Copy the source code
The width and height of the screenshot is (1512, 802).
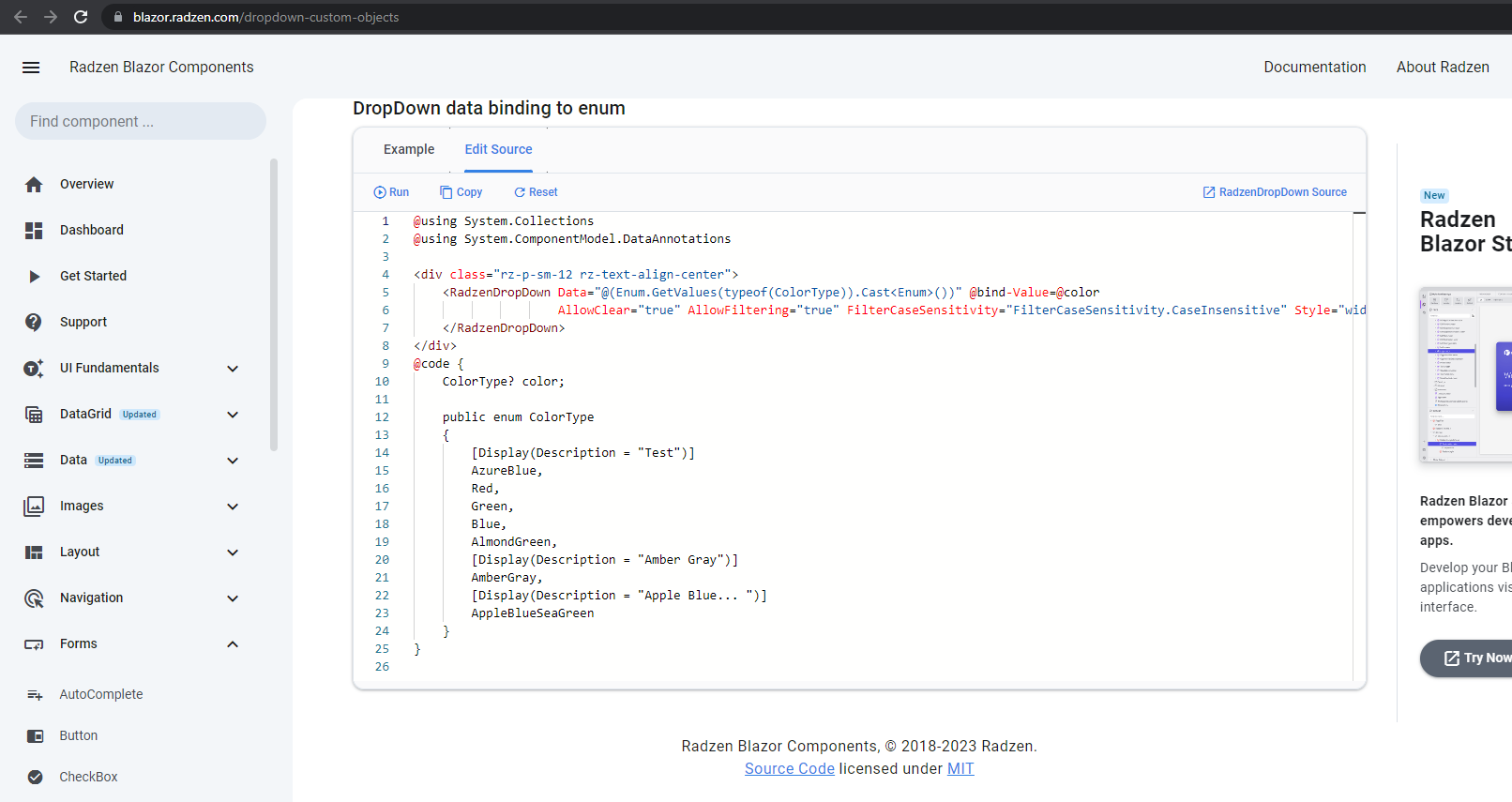461,192
